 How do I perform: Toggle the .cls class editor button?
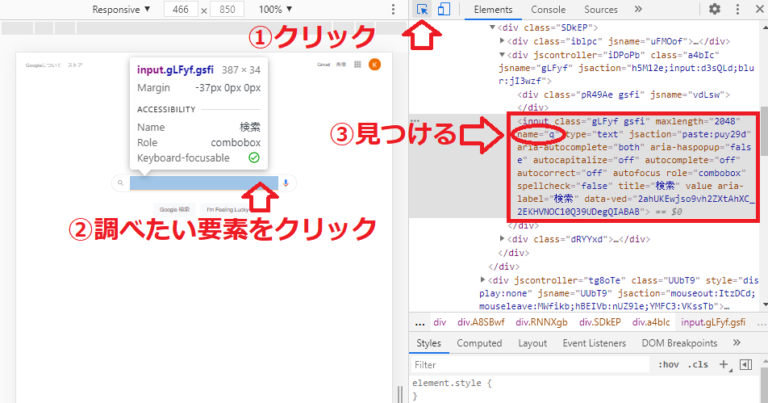coord(698,365)
